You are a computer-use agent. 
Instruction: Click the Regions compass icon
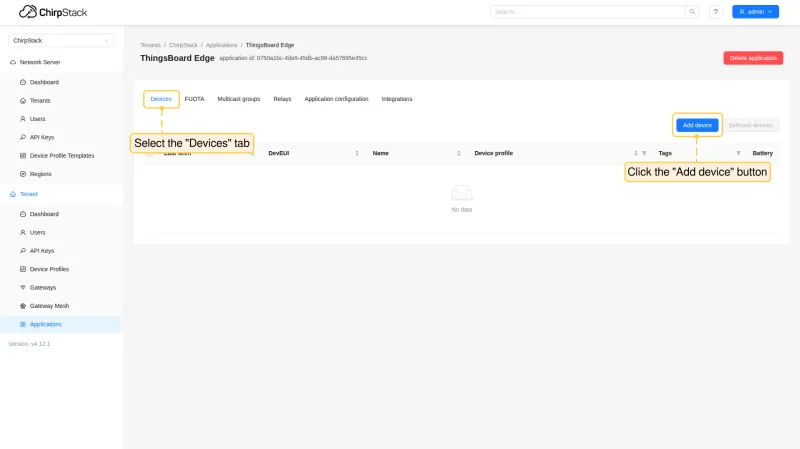(23, 174)
